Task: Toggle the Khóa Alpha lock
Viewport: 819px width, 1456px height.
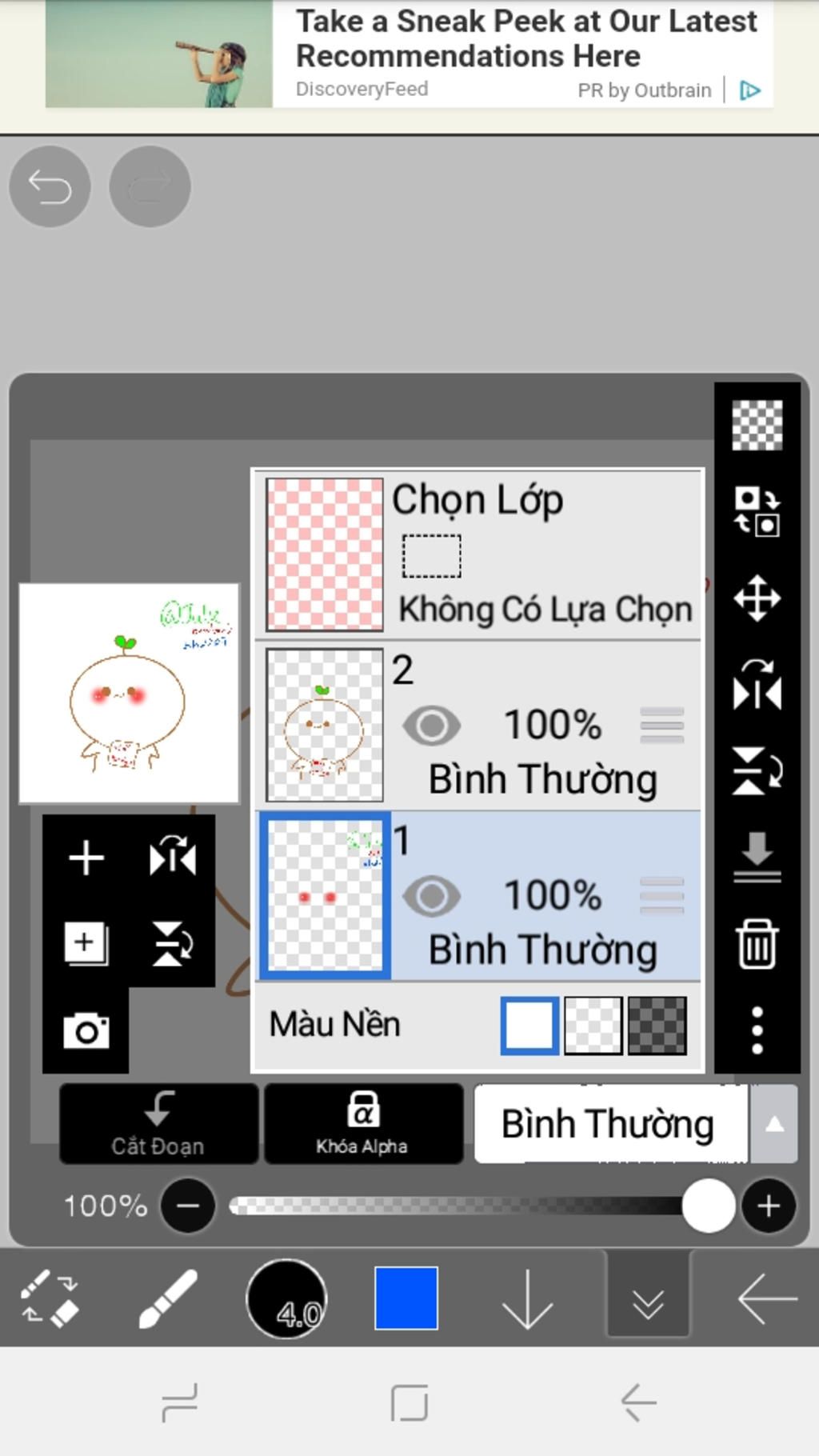Action: pyautogui.click(x=363, y=1123)
